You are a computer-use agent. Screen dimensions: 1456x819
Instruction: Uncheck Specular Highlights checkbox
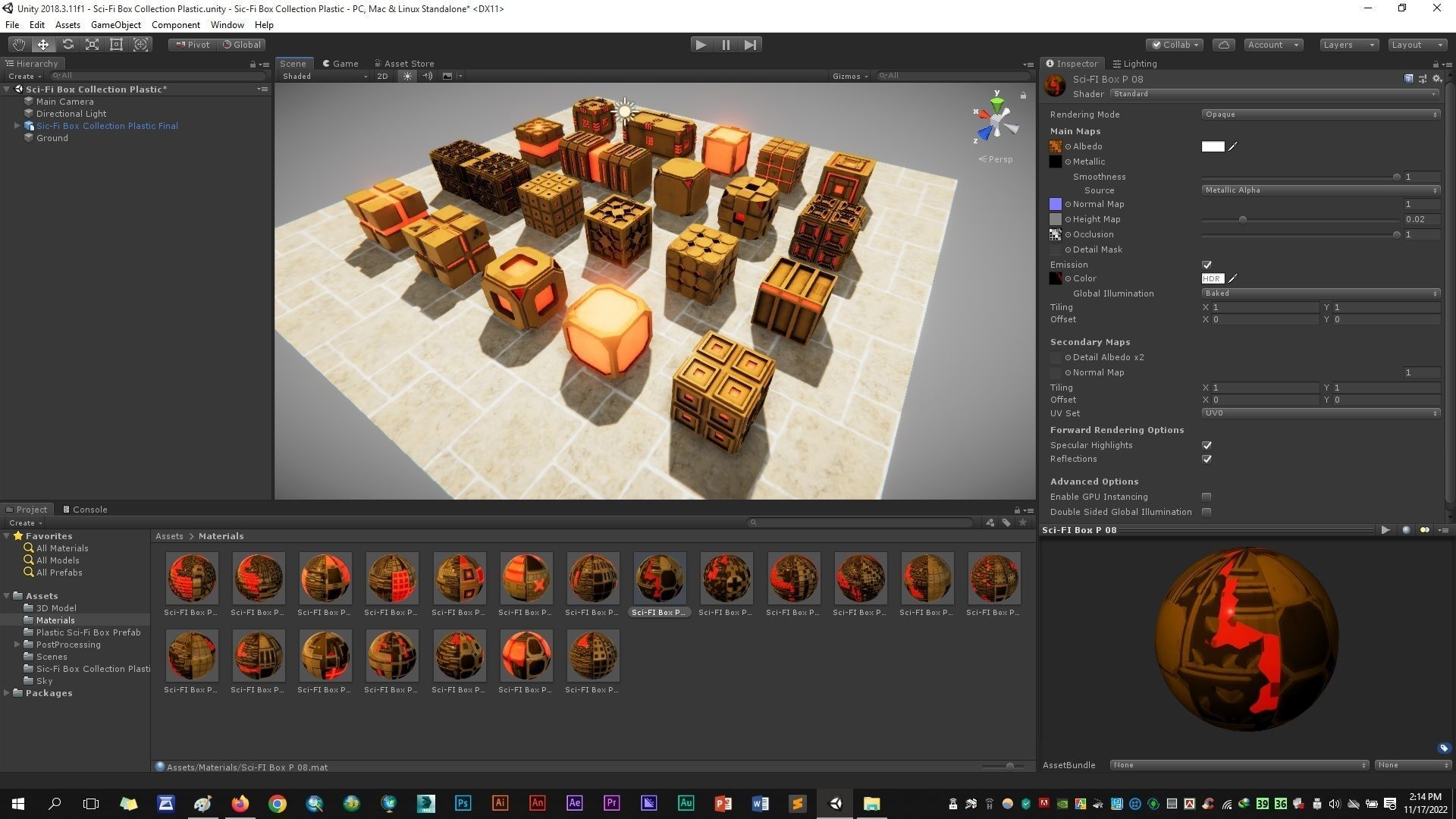pyautogui.click(x=1207, y=445)
